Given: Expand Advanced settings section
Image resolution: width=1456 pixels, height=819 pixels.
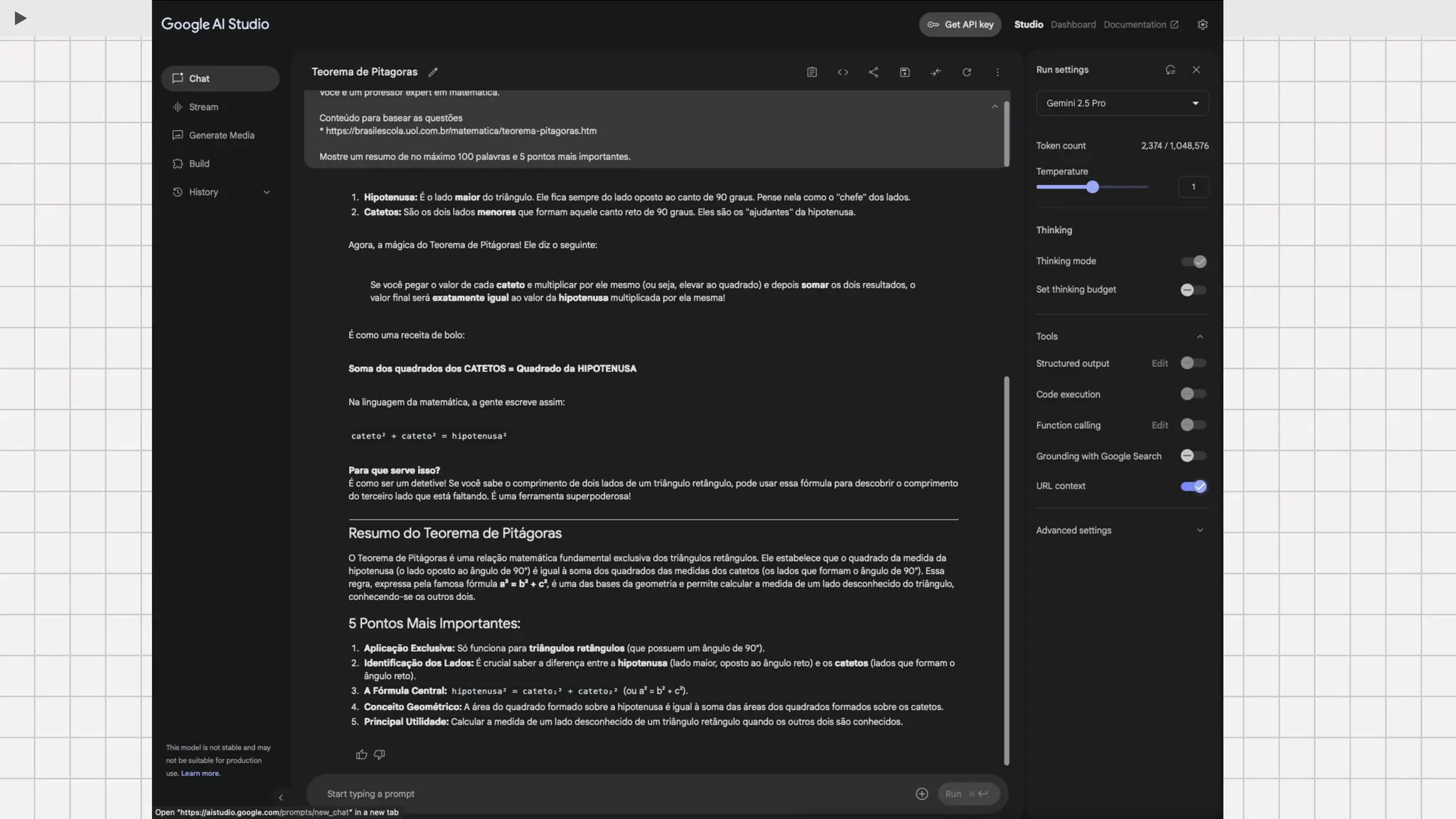Looking at the screenshot, I should click(1120, 530).
